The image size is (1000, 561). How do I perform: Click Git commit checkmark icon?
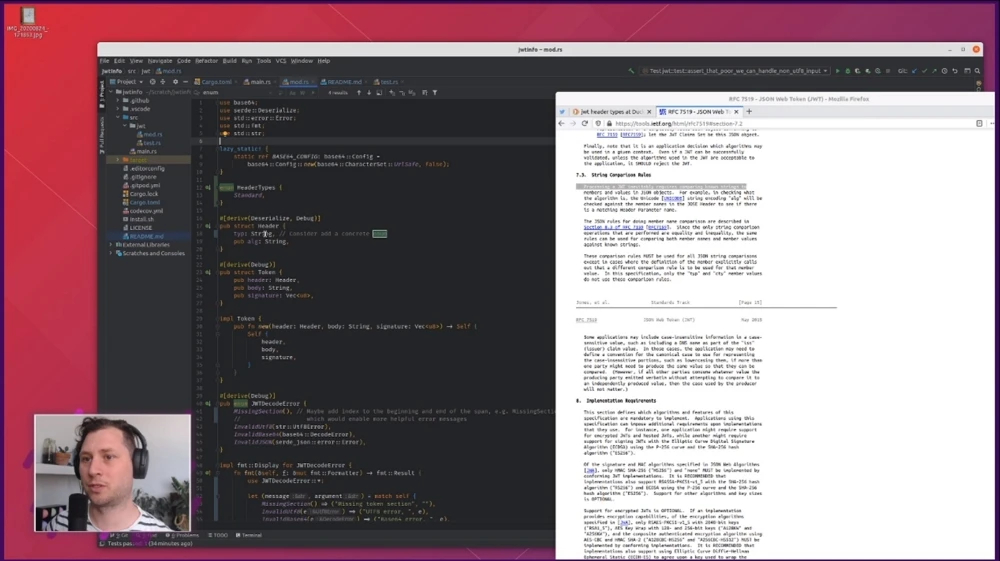tap(924, 71)
